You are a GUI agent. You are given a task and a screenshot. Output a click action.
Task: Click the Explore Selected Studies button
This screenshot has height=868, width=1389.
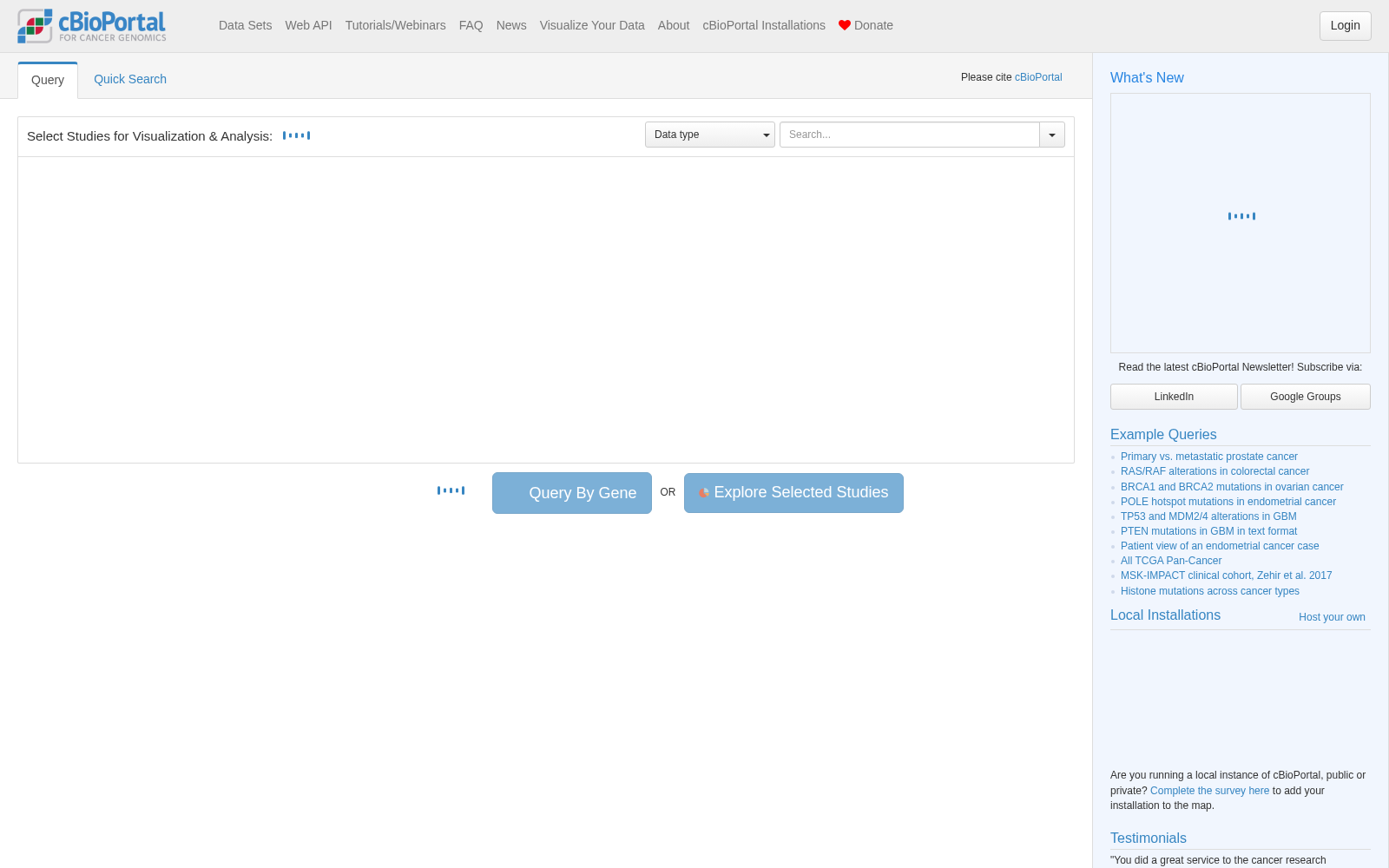coord(793,493)
